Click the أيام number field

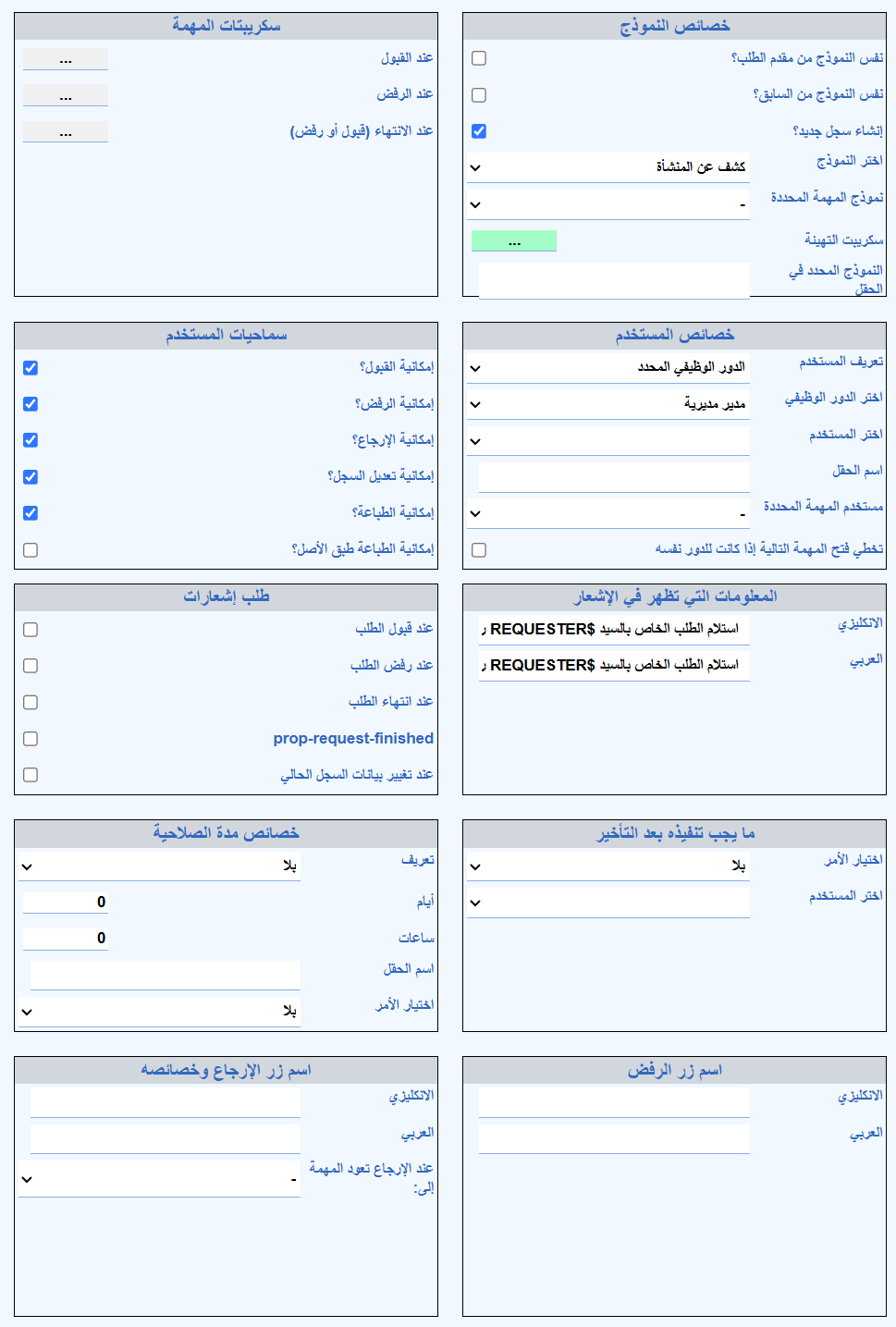(x=66, y=903)
